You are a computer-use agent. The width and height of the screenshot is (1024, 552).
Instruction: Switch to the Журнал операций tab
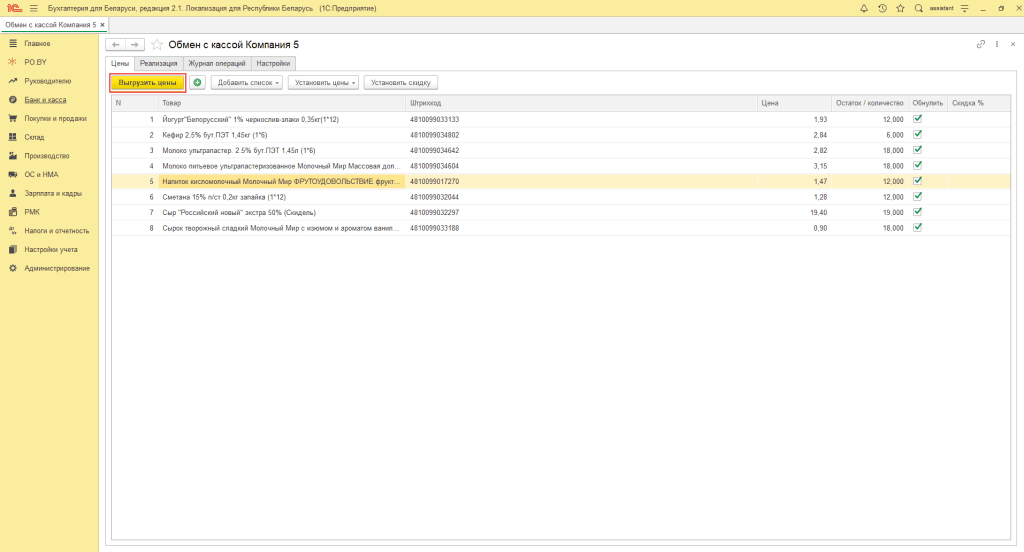click(x=217, y=63)
